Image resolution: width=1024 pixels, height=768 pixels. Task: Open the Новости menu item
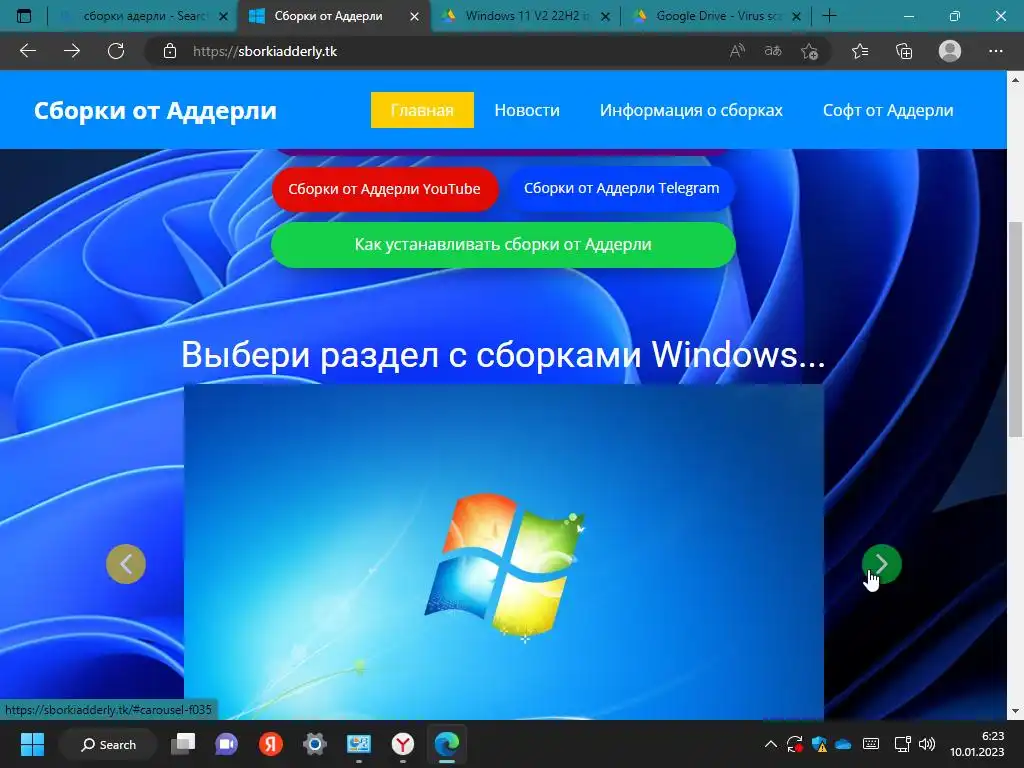click(x=527, y=110)
